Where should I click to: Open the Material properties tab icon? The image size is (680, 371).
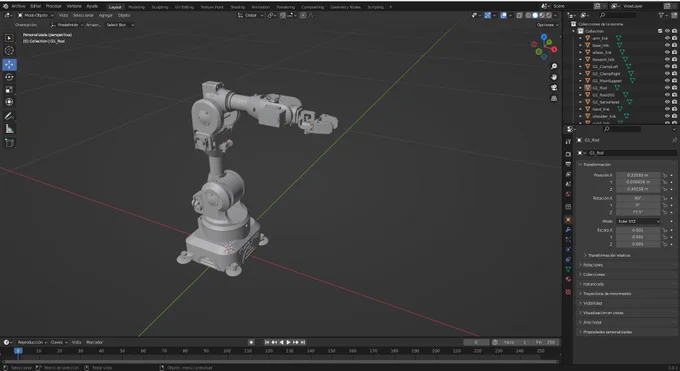(x=568, y=279)
